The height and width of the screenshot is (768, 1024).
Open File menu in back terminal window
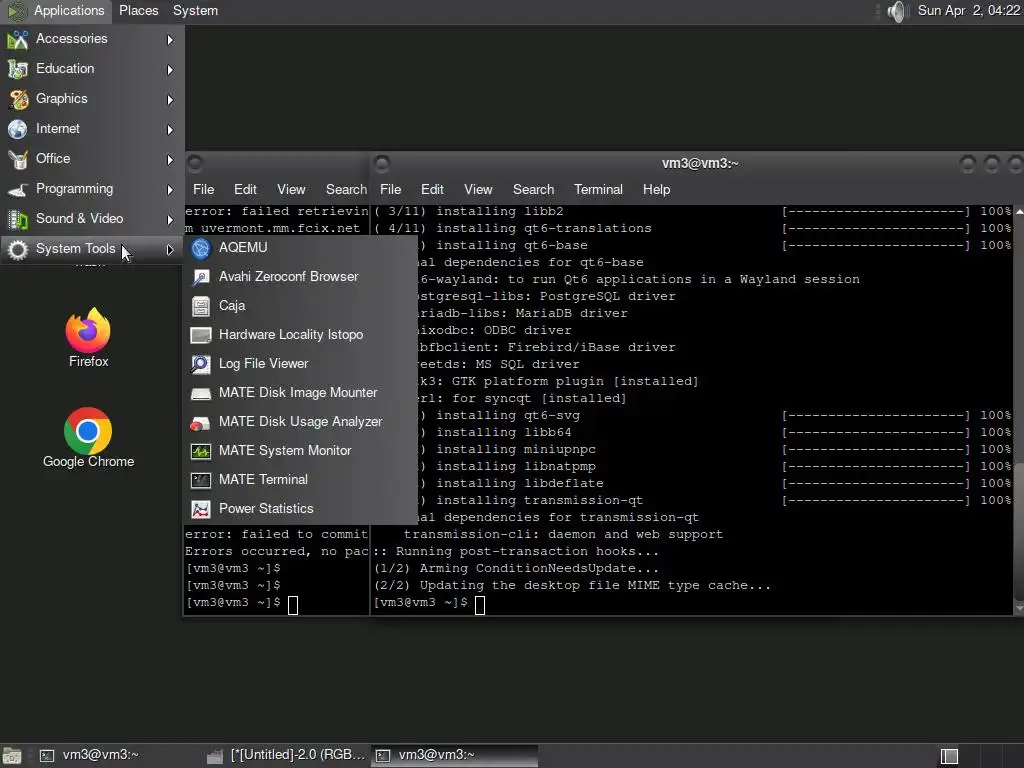pos(204,189)
